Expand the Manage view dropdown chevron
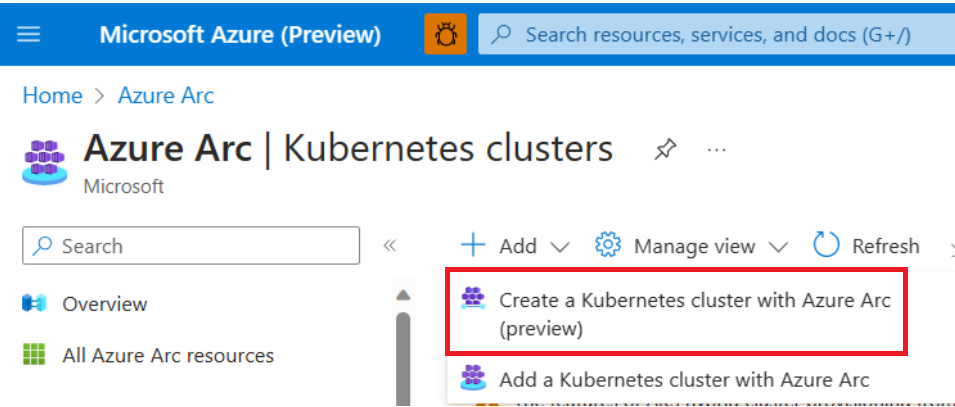955x407 pixels. point(779,246)
